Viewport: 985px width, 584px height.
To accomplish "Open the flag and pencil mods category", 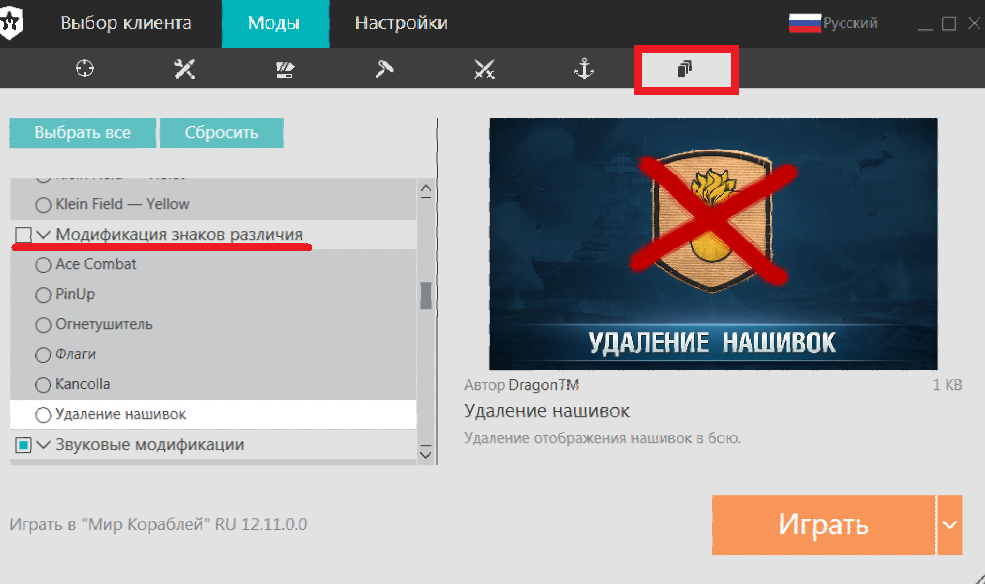I will tap(285, 69).
